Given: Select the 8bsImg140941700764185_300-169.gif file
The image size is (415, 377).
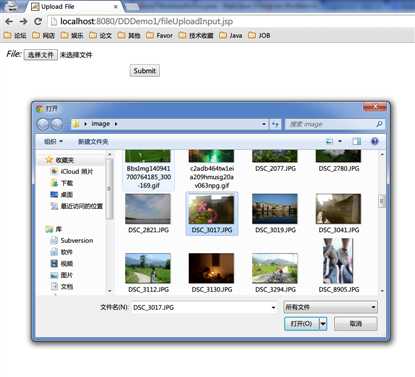Looking at the screenshot, I should point(148,170).
